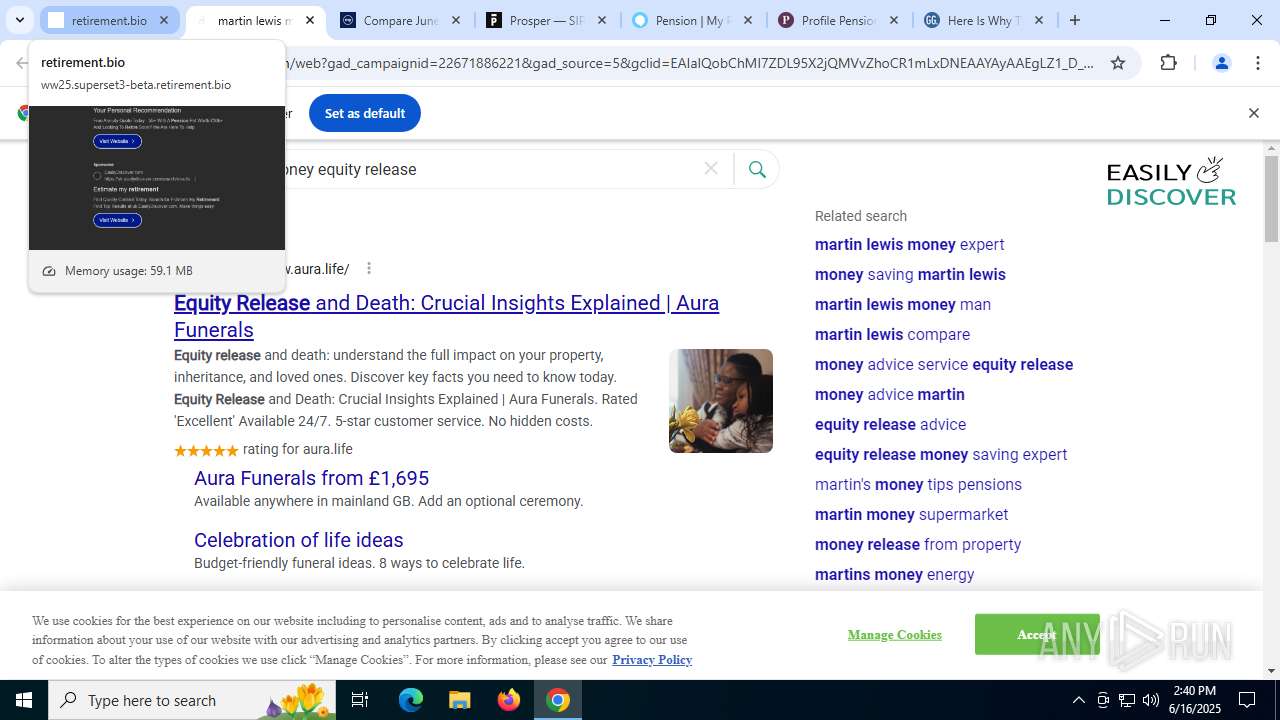Launch Firefox from the taskbar
This screenshot has height=720, width=1280.
509,700
